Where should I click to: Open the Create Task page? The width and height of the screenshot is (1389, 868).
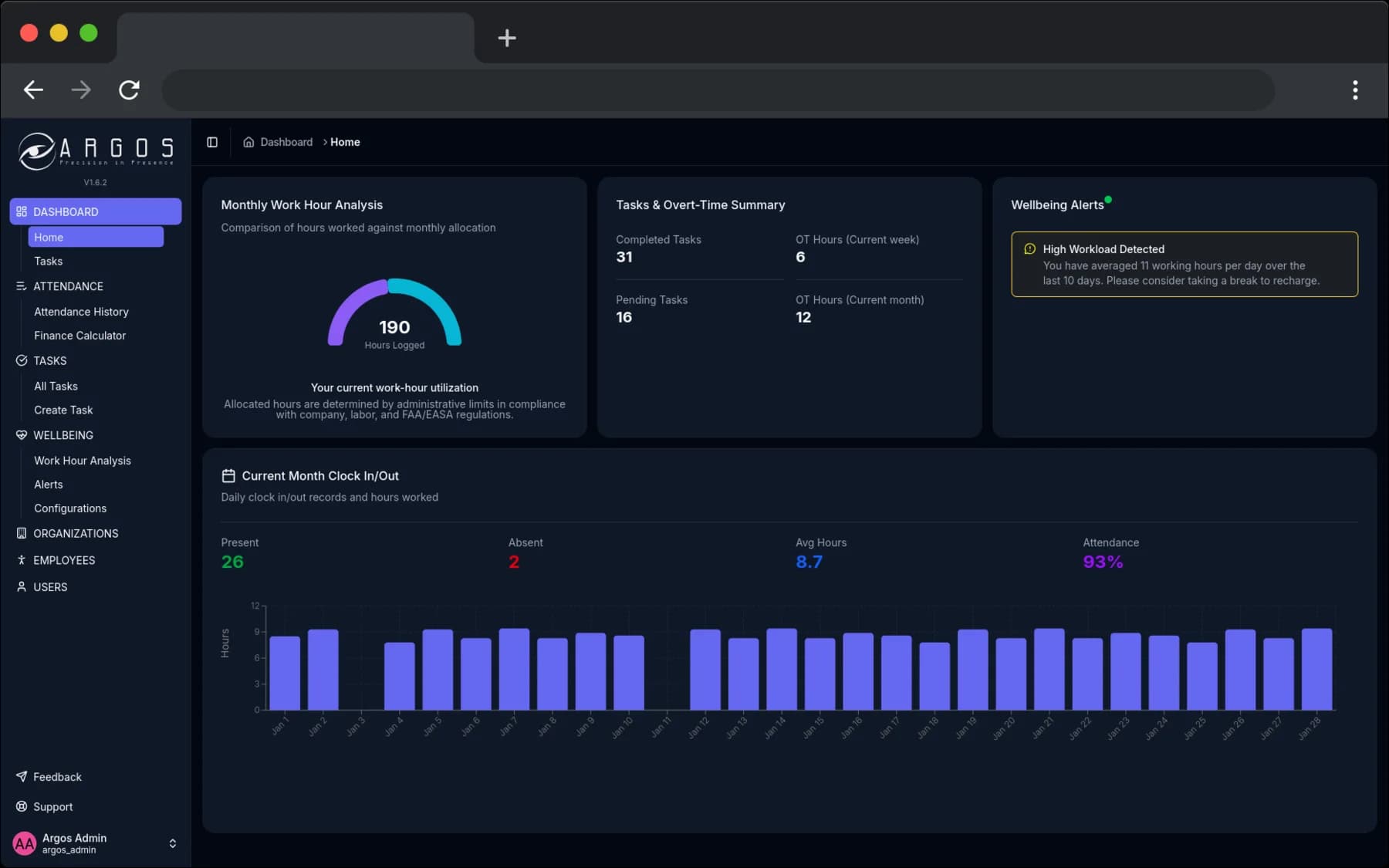(96, 410)
